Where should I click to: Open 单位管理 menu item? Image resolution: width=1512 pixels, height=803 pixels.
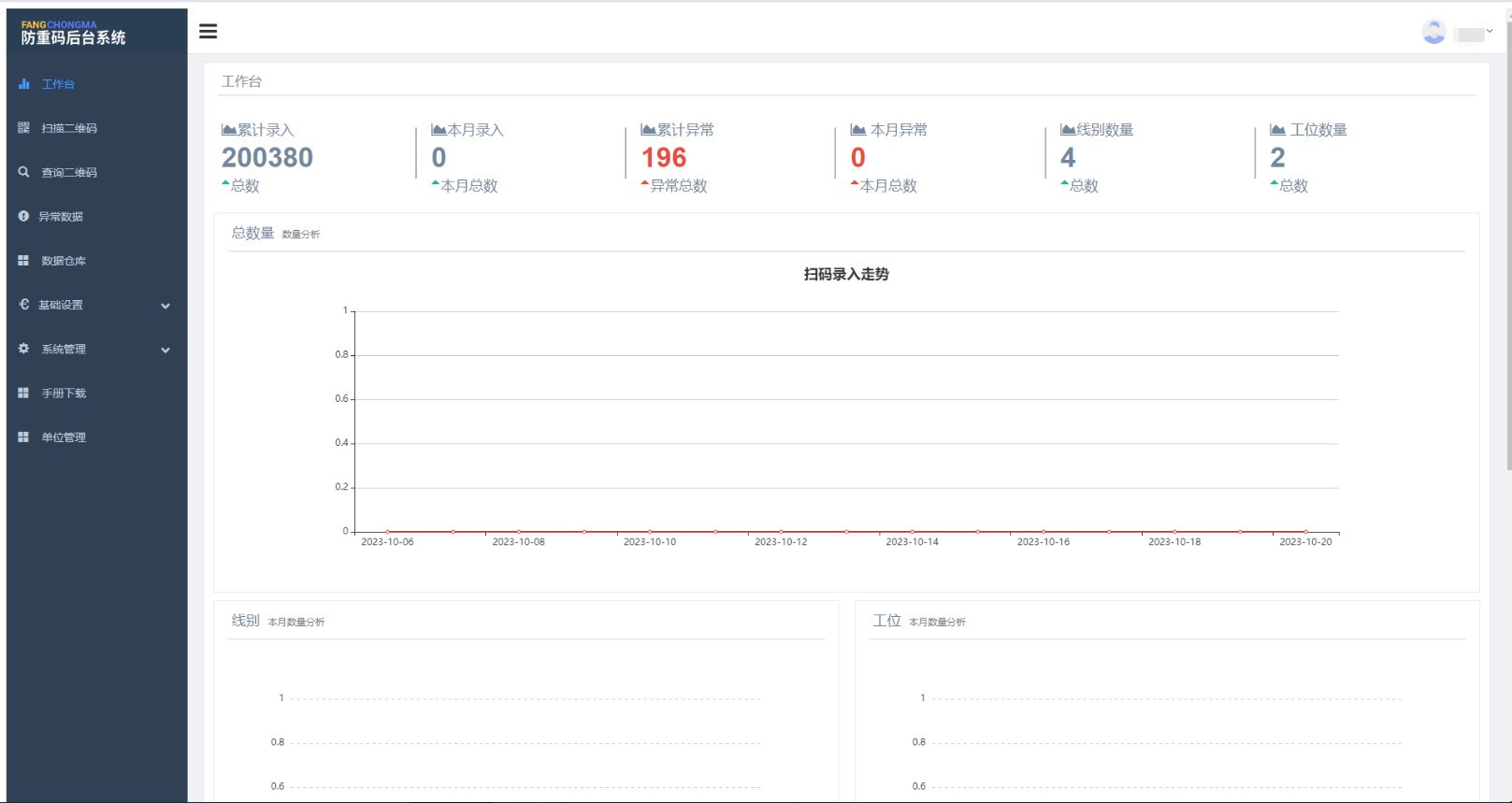coord(64,437)
